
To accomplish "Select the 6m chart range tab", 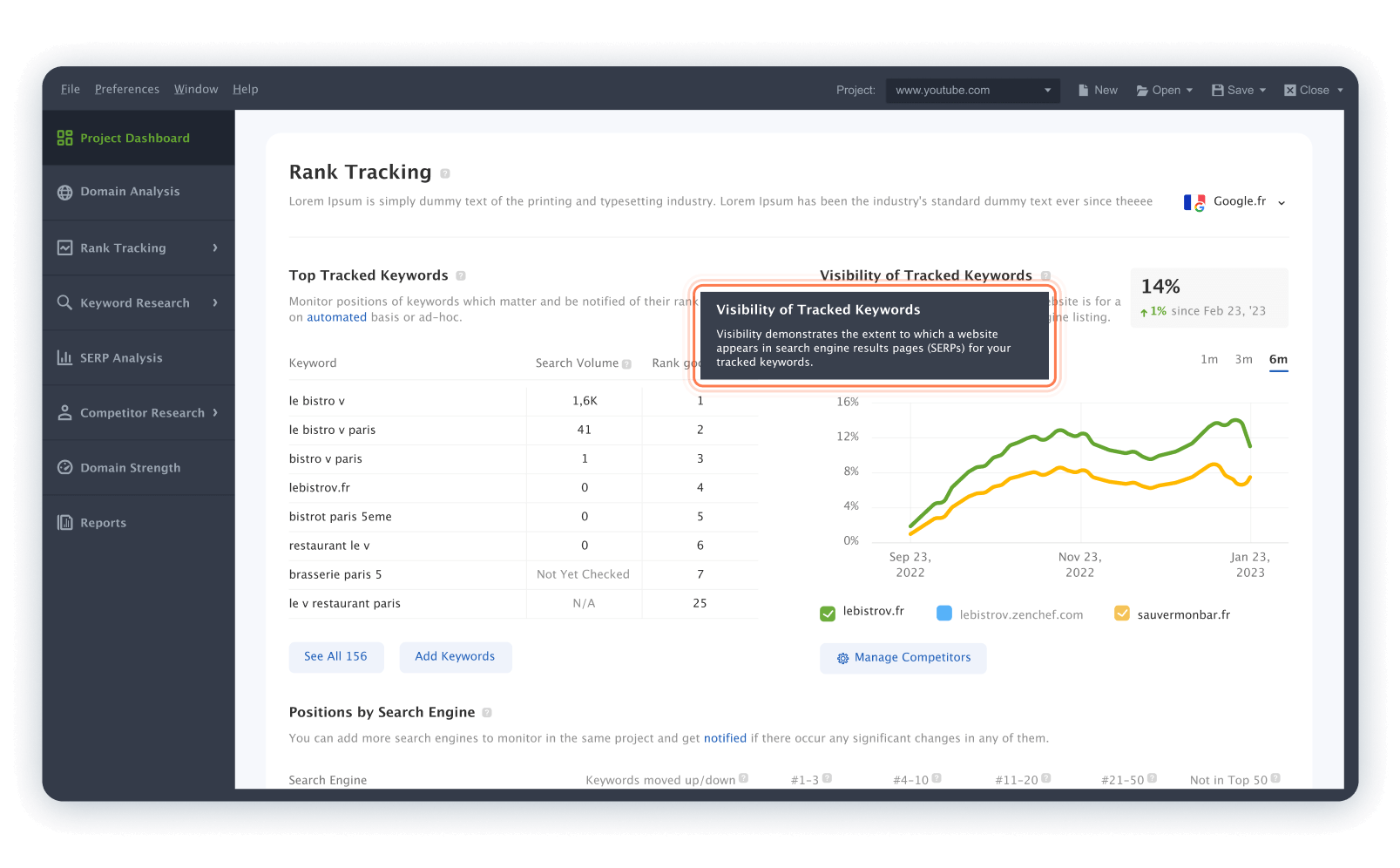I will (1278, 360).
